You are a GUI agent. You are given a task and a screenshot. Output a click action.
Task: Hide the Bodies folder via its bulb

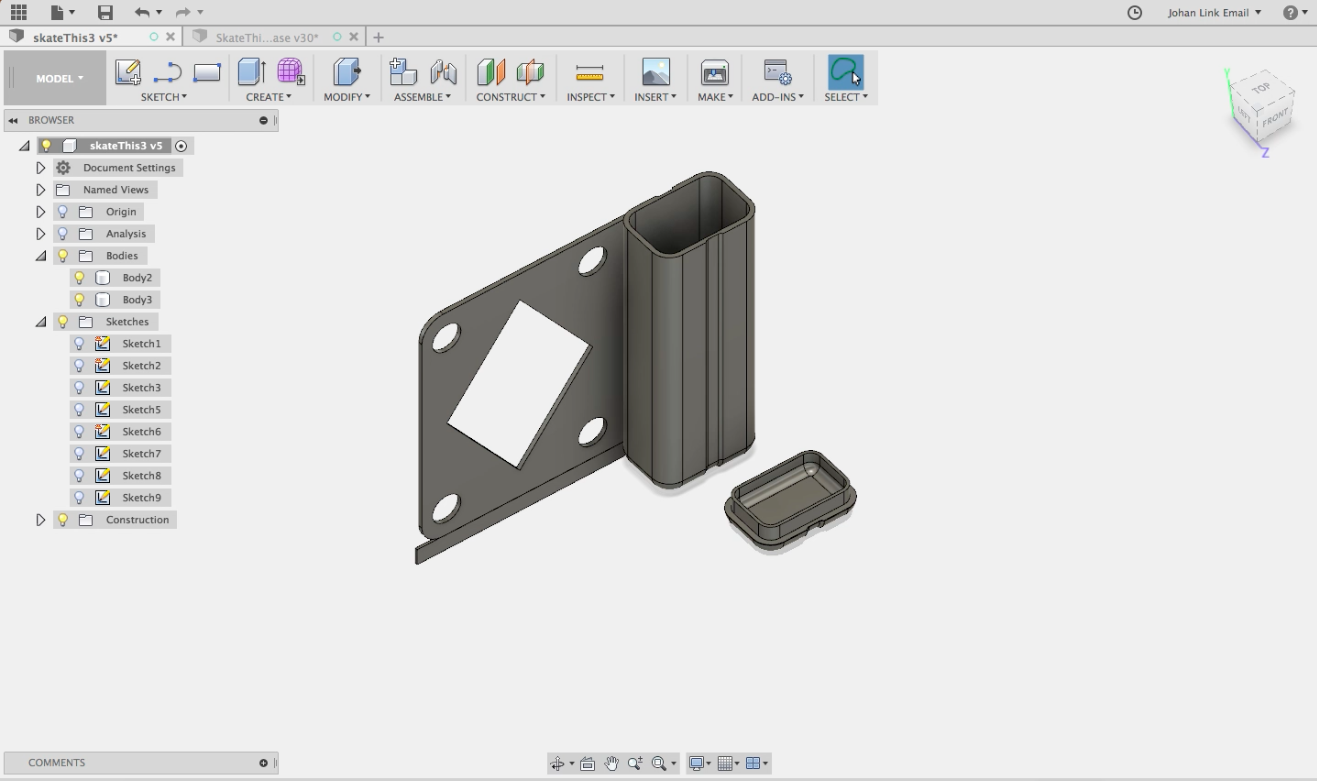point(63,256)
